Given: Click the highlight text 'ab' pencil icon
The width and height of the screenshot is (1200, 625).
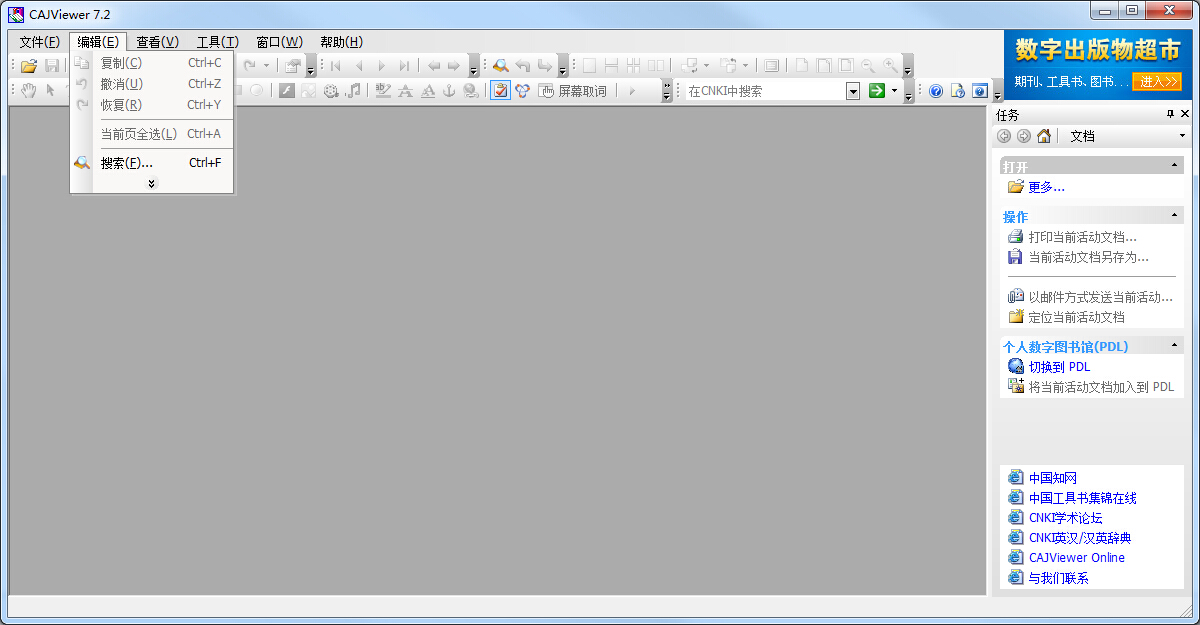Looking at the screenshot, I should pos(383,91).
